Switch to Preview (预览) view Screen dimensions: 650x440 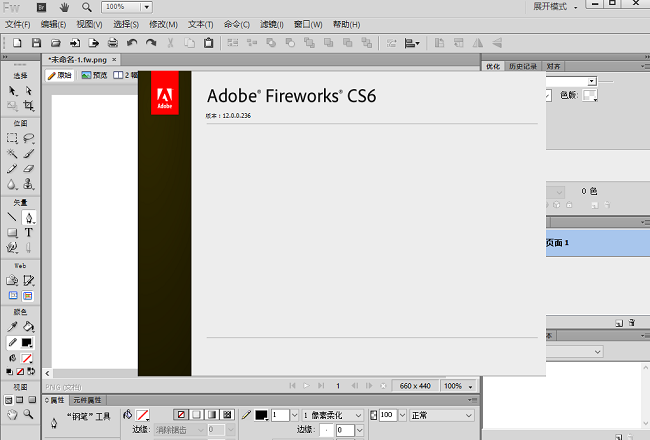point(94,75)
